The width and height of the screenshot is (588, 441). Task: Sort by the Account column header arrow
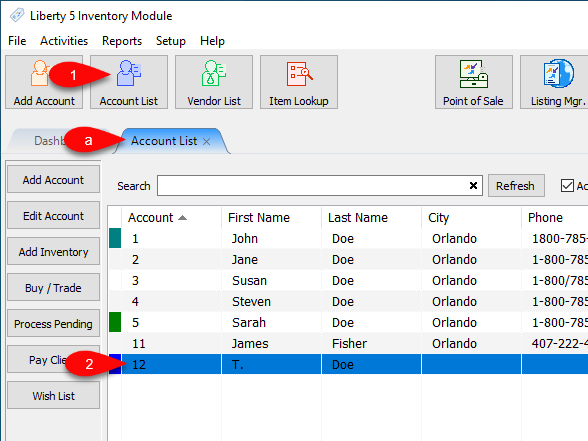[182, 218]
